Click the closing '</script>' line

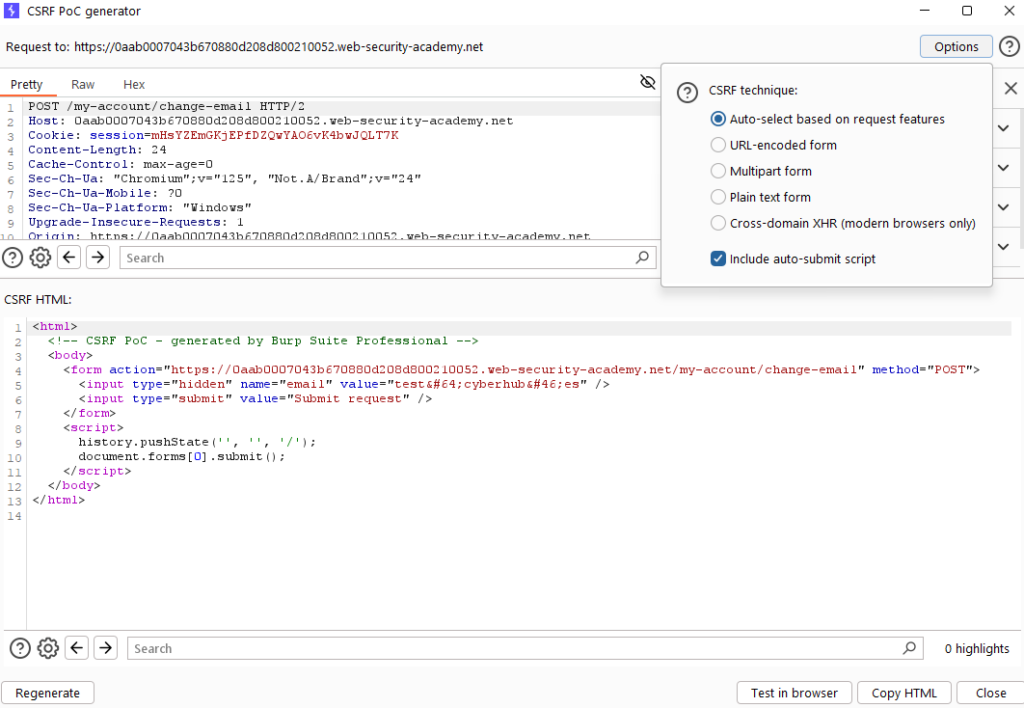coord(97,471)
